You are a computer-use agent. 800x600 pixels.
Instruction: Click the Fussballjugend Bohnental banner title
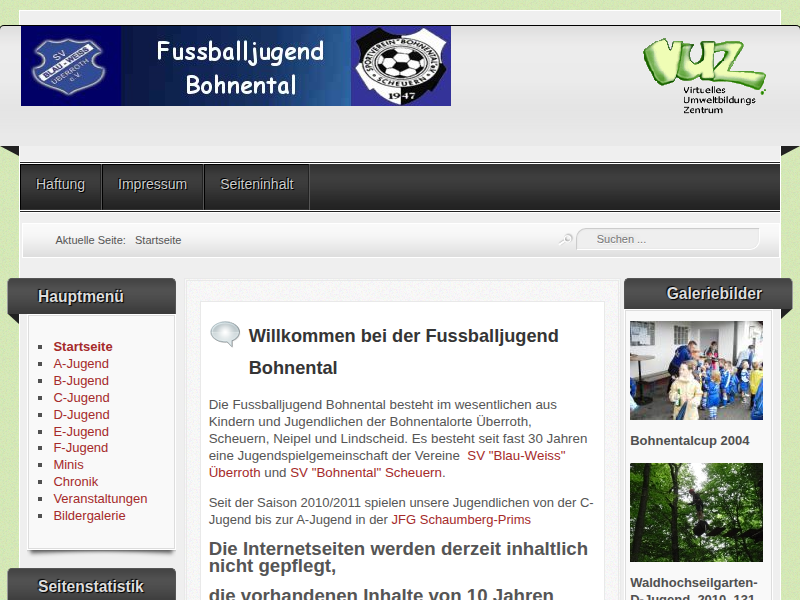240,66
